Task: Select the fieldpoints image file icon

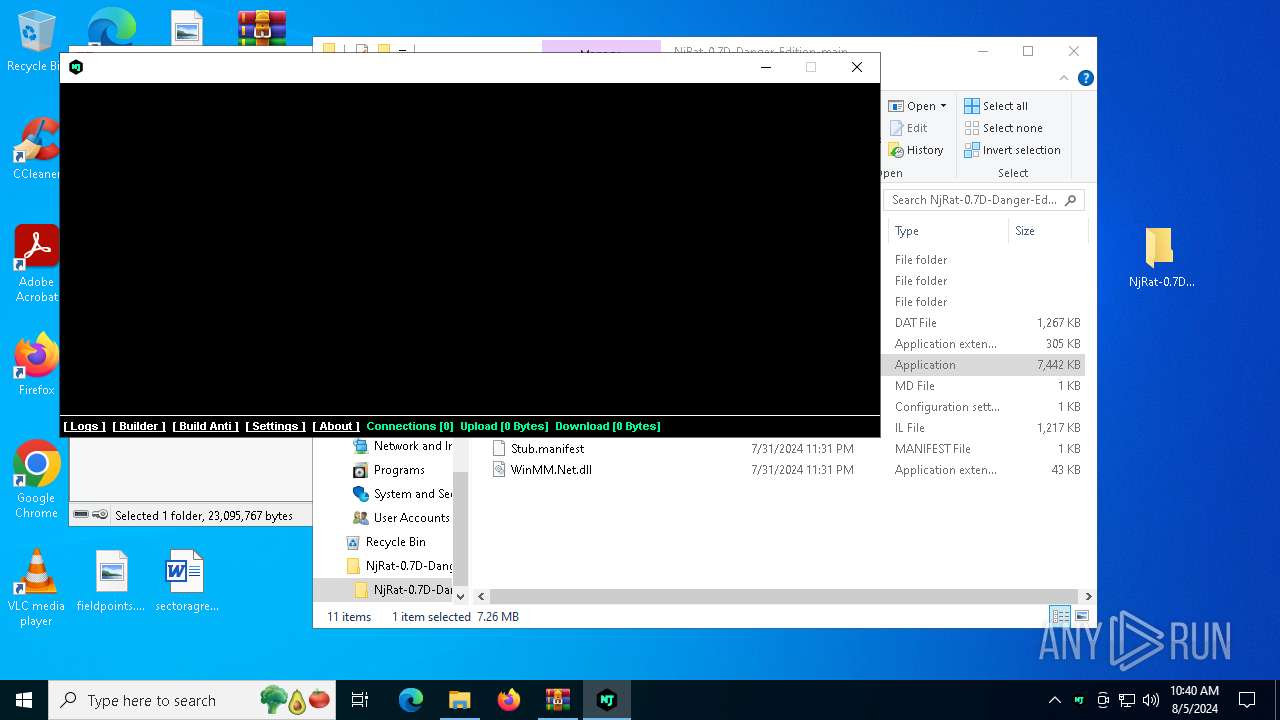Action: click(111, 581)
